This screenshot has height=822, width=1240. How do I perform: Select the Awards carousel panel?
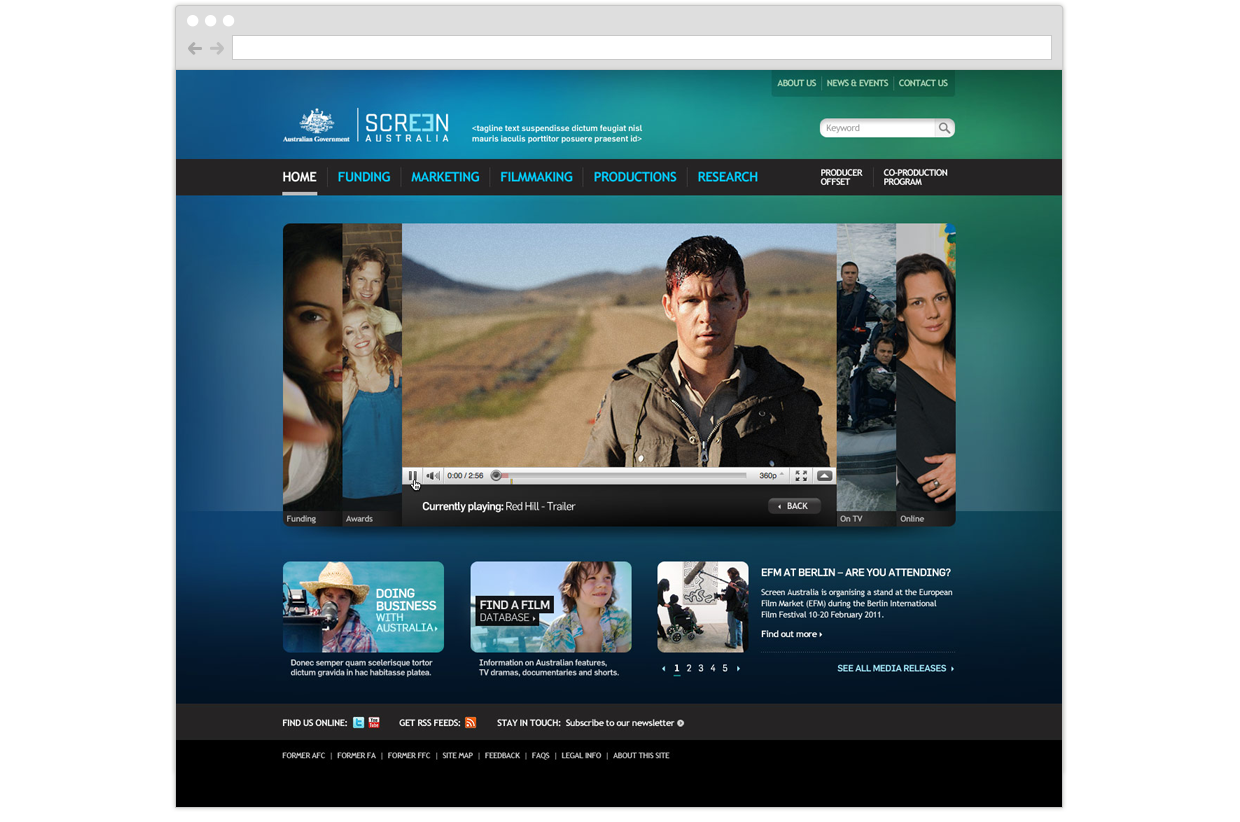[x=372, y=374]
